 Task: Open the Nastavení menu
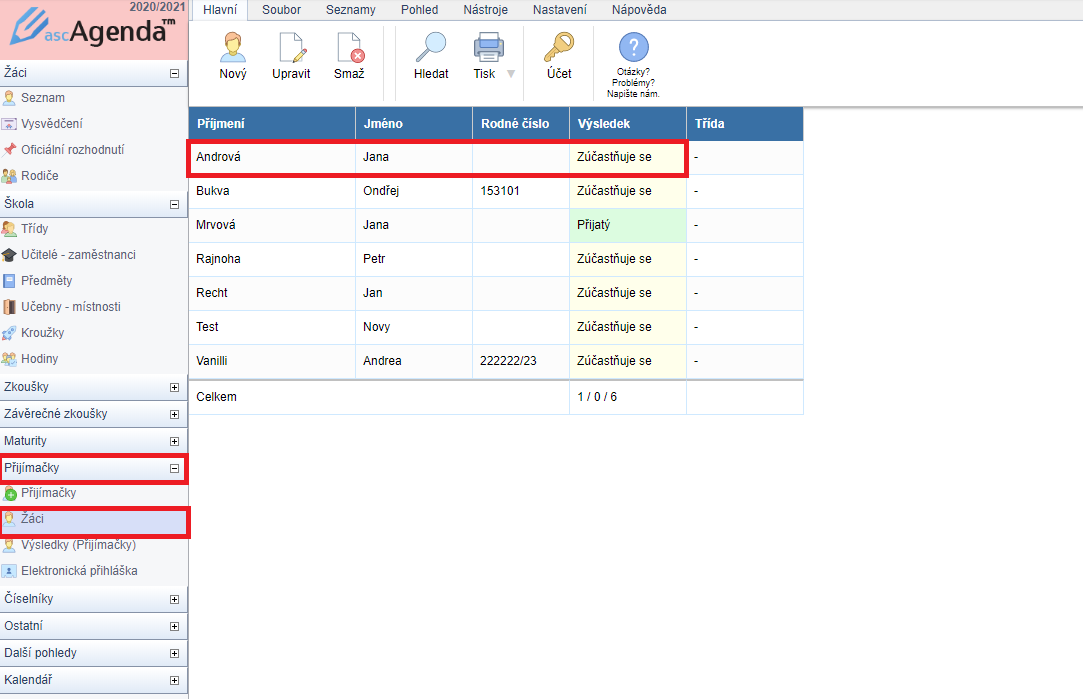coord(559,10)
